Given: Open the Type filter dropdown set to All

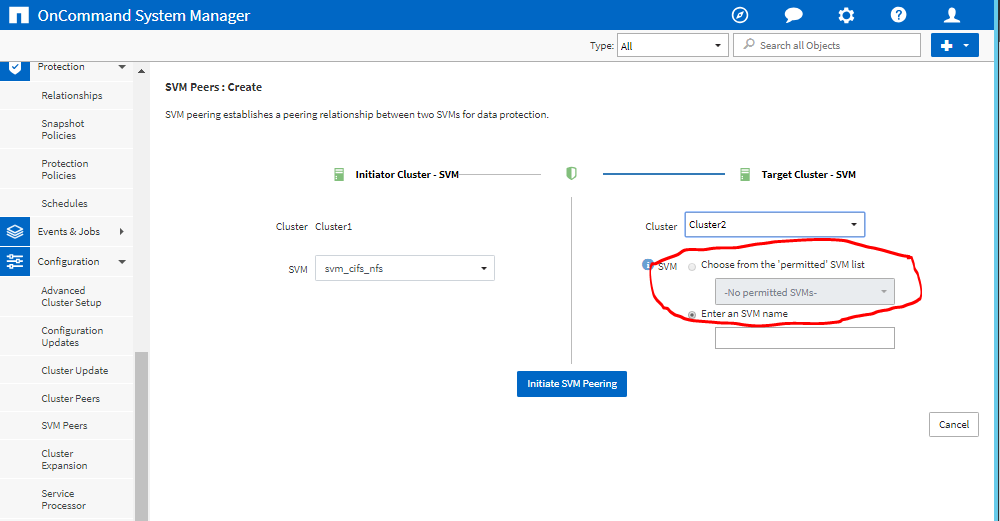Looking at the screenshot, I should click(x=672, y=45).
